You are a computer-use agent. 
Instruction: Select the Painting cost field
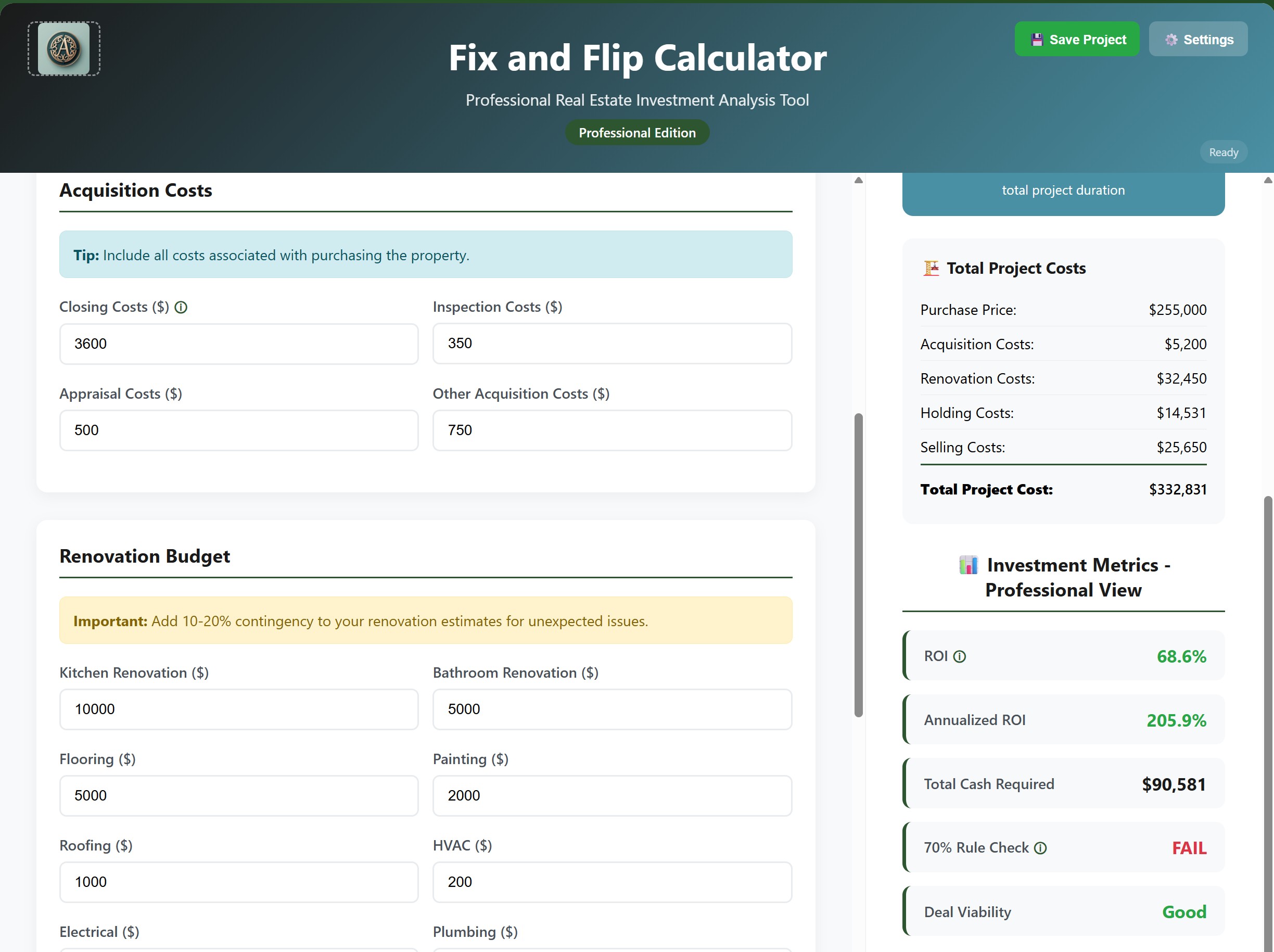[611, 796]
